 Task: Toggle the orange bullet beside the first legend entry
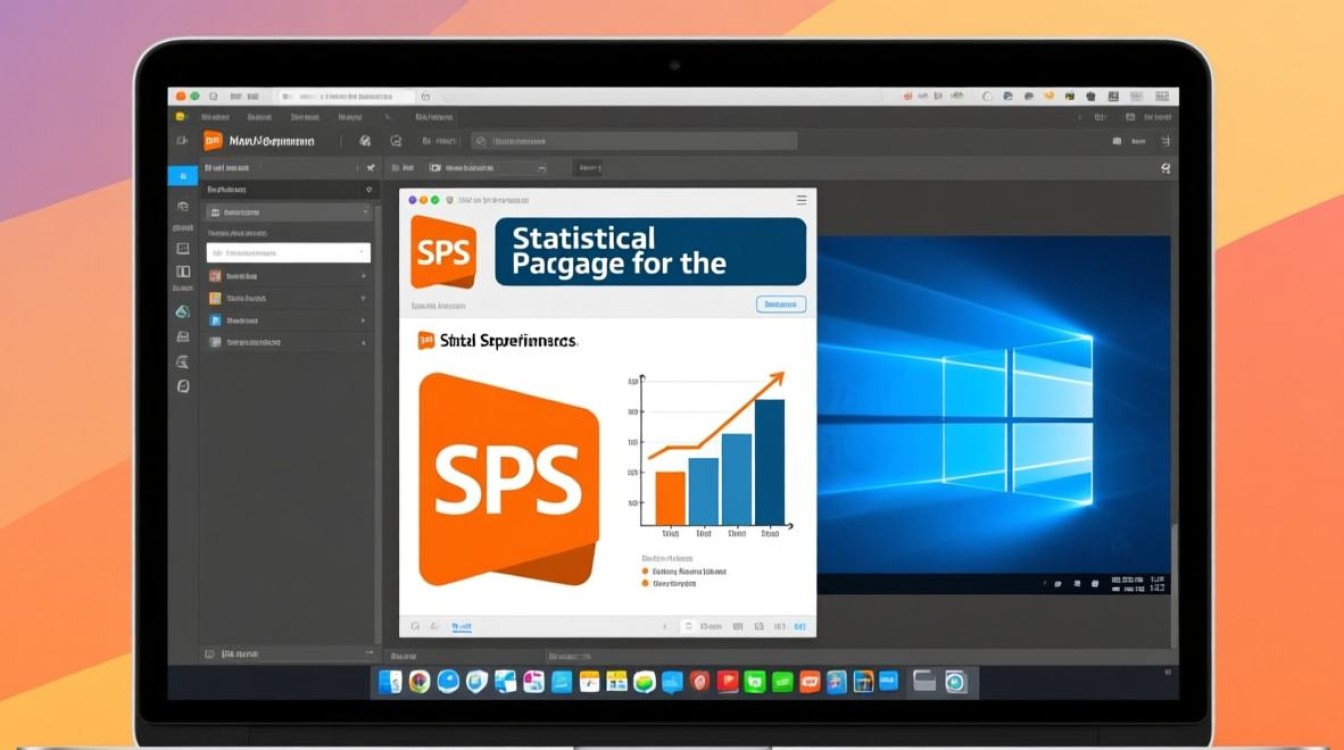(x=645, y=570)
